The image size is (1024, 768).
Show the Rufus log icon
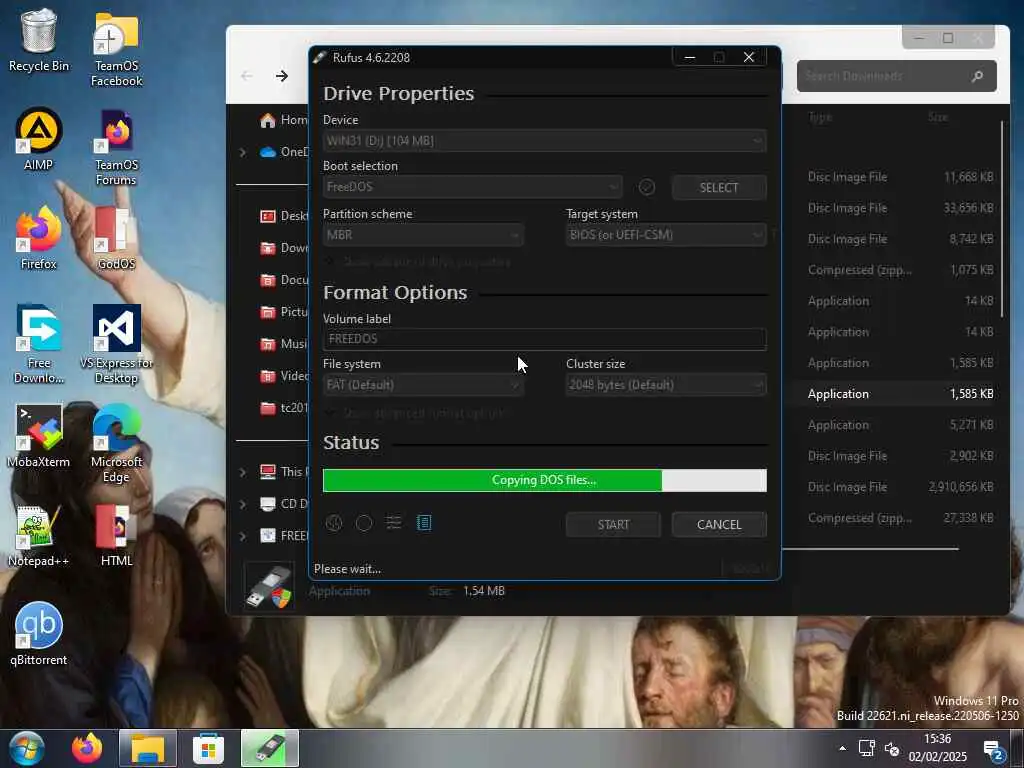coord(424,522)
